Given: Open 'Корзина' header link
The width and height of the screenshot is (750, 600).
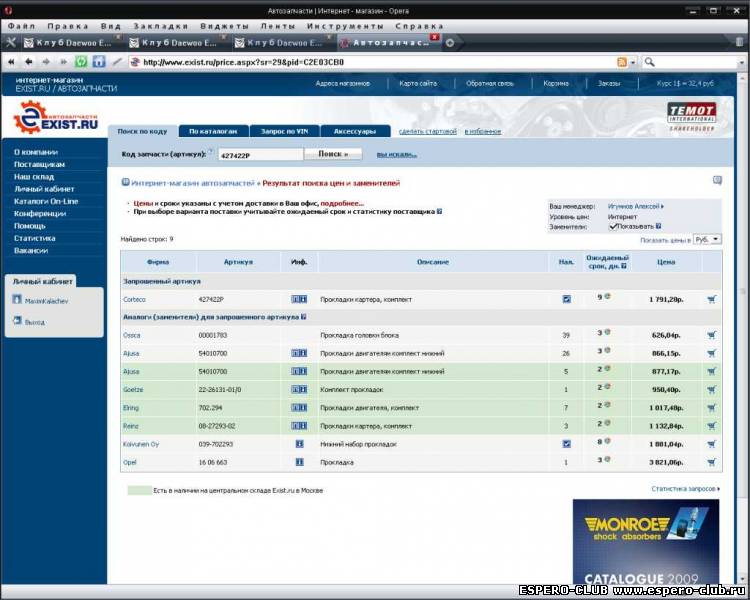Looking at the screenshot, I should point(556,83).
